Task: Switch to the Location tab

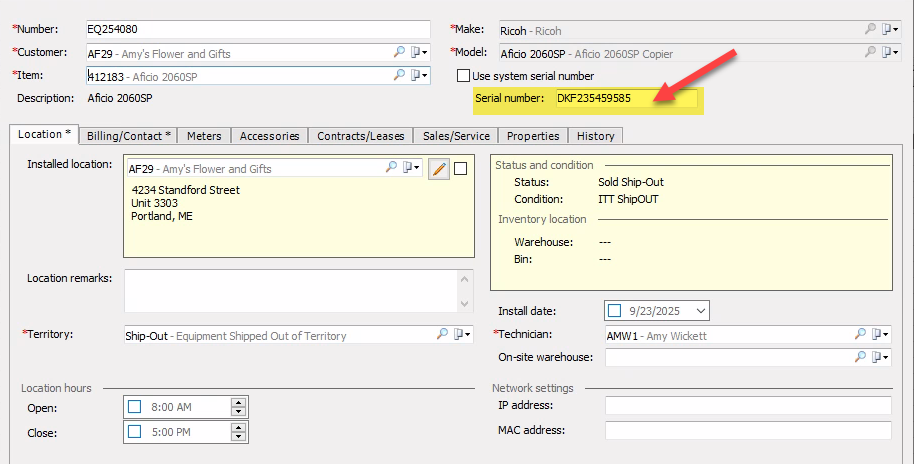Action: point(44,134)
